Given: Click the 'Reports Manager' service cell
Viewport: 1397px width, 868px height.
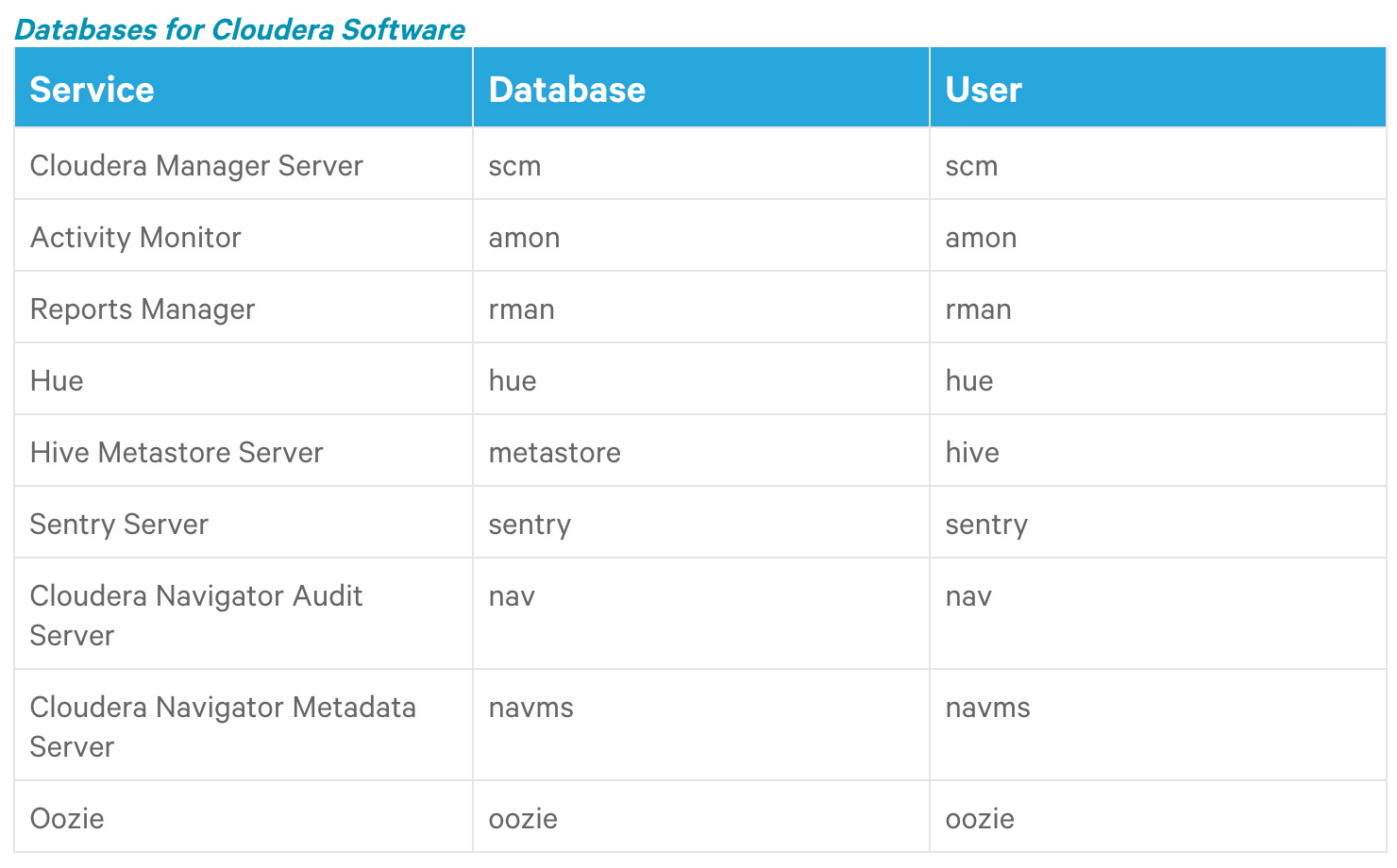Looking at the screenshot, I should pos(143,309).
